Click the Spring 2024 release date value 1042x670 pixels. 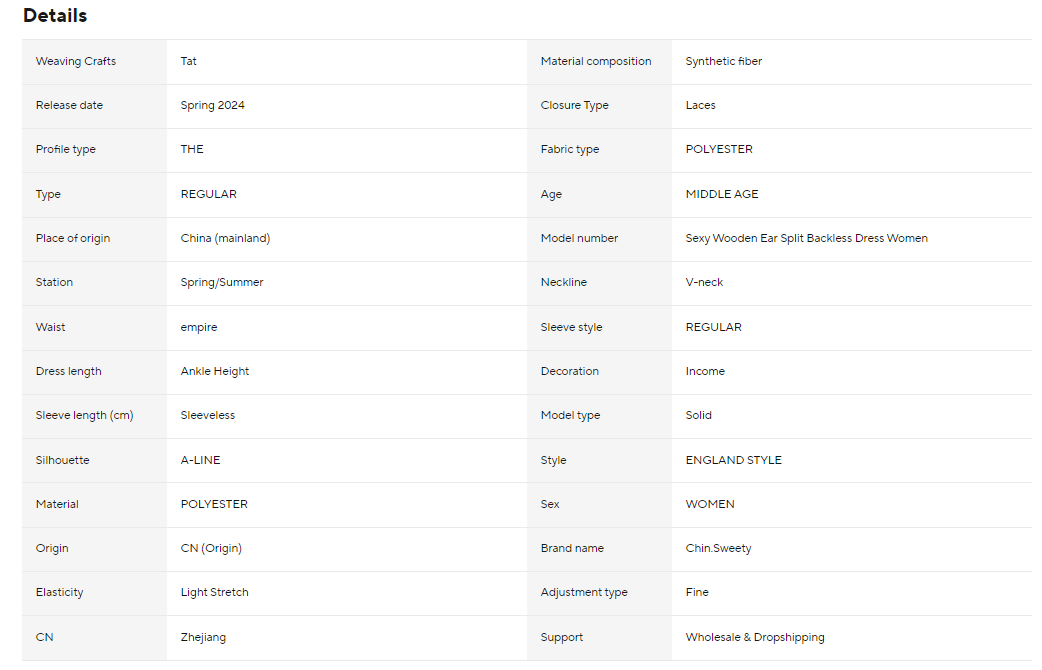point(213,106)
